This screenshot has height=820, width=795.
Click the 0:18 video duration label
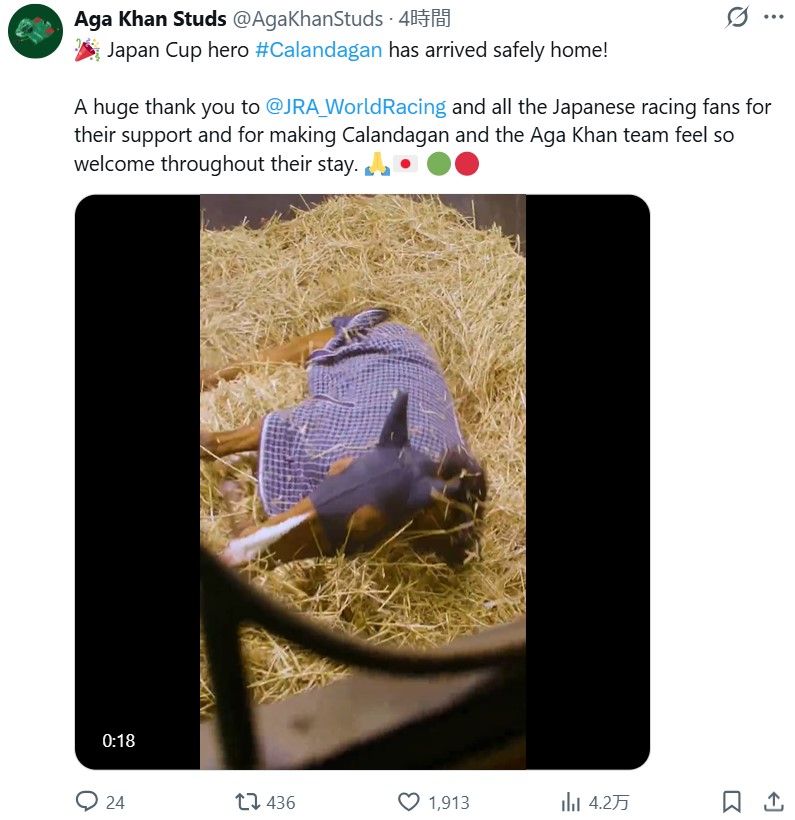coord(119,741)
